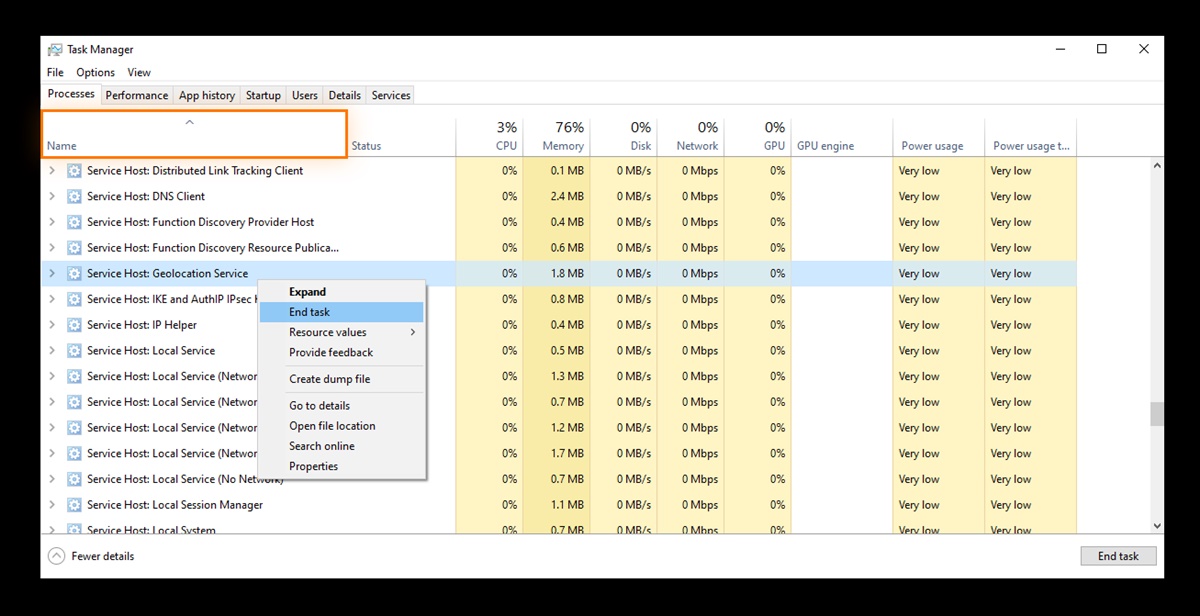The image size is (1200, 616).
Task: Click the IP Helper service gear icon
Action: [73, 324]
